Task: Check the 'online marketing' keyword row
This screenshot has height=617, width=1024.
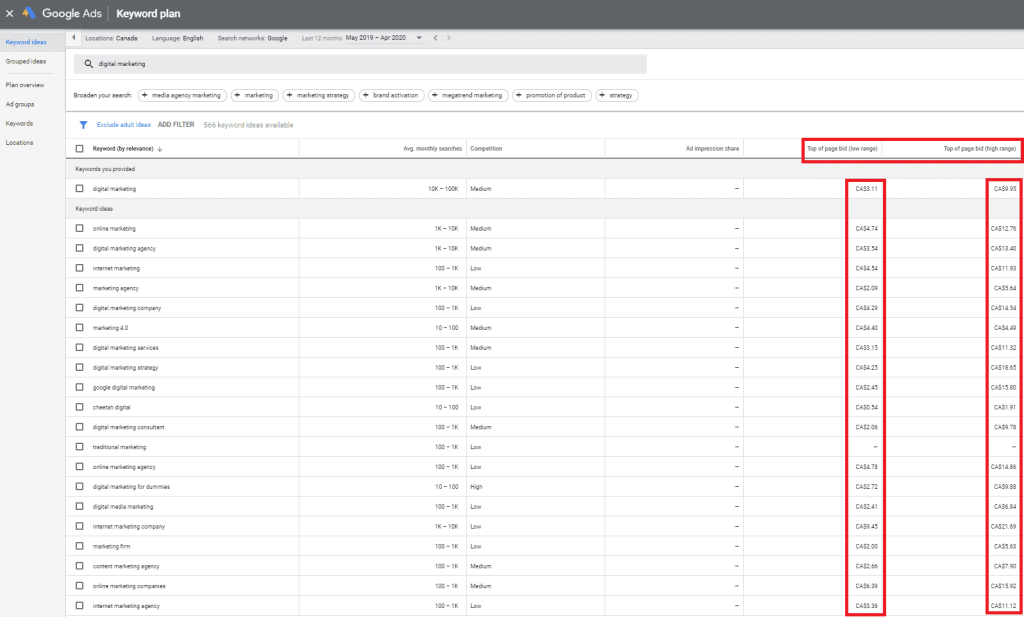Action: pyautogui.click(x=80, y=229)
